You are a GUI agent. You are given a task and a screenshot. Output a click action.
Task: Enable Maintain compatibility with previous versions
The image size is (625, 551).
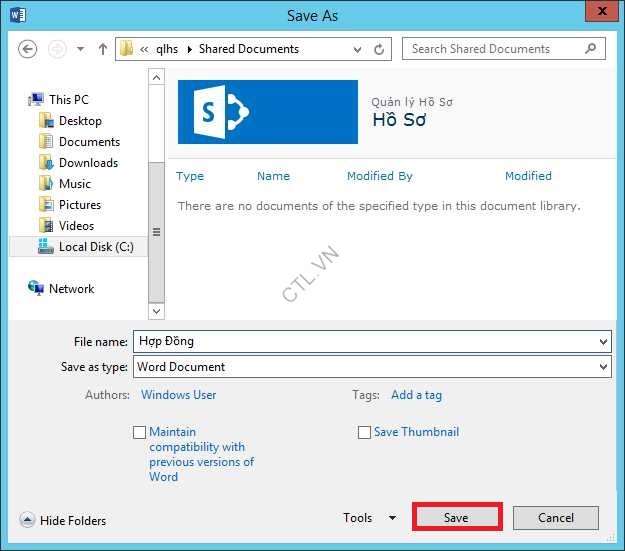pyautogui.click(x=139, y=432)
